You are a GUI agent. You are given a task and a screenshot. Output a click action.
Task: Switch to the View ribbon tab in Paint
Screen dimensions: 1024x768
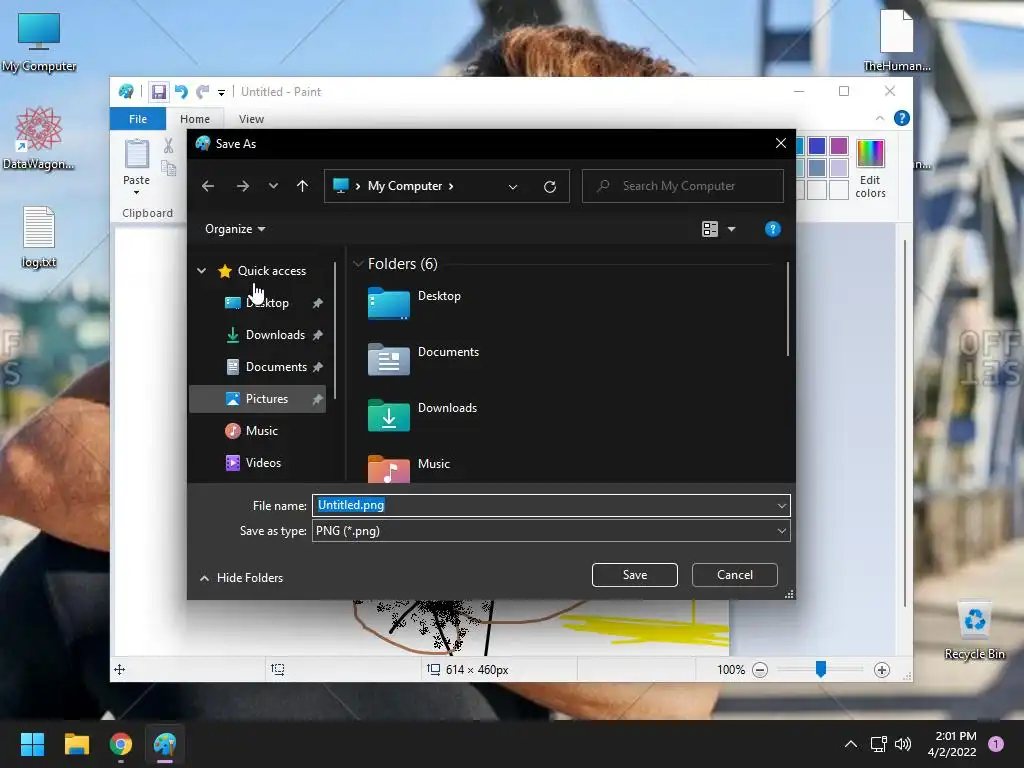click(251, 119)
